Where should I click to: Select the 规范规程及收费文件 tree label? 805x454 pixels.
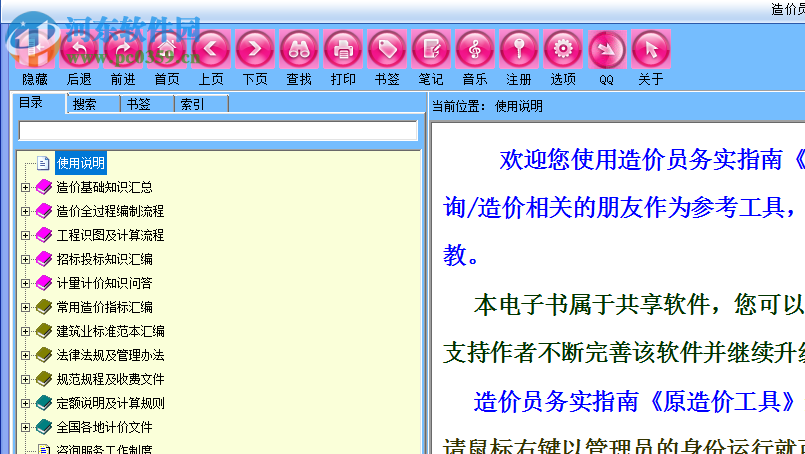tap(110, 379)
